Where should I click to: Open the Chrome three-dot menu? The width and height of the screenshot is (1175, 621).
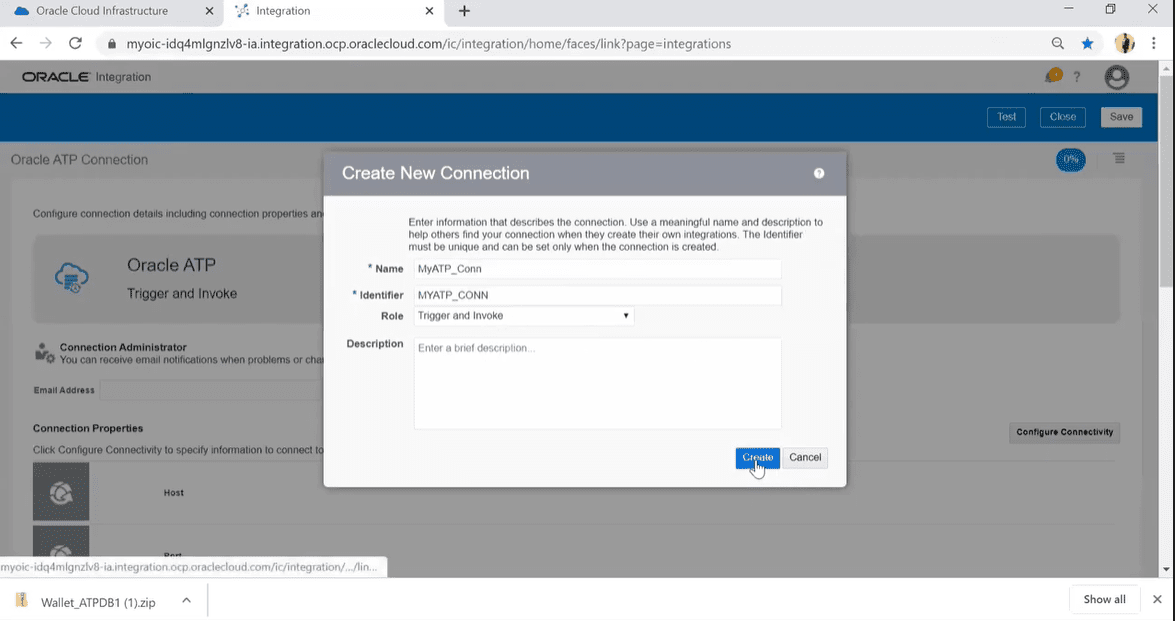[1154, 43]
